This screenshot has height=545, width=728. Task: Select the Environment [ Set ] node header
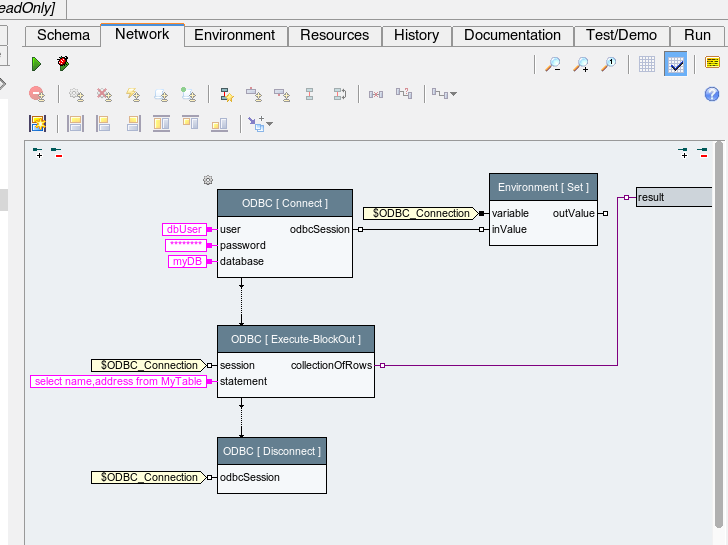point(543,187)
